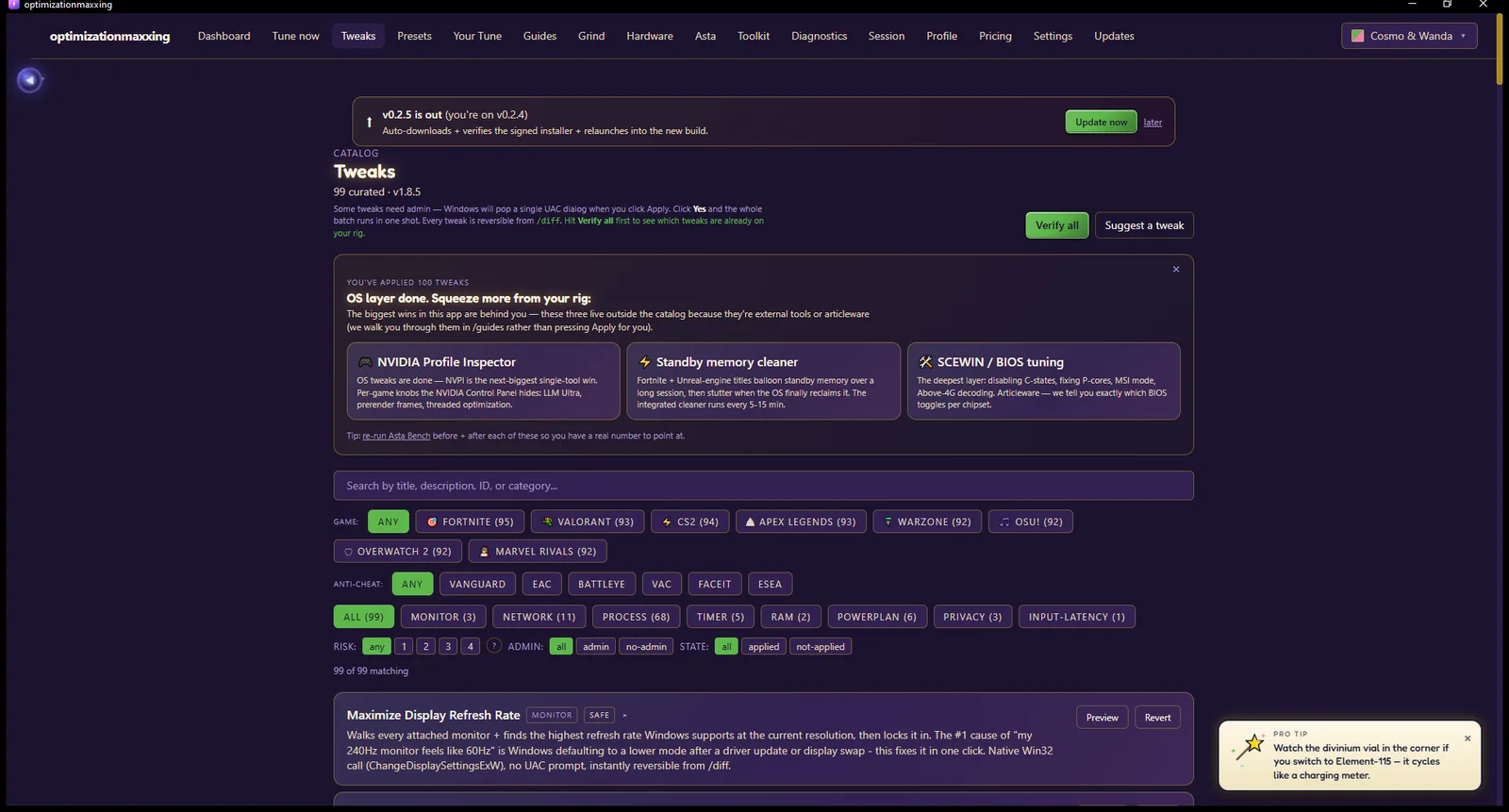The width and height of the screenshot is (1509, 812).
Task: Select ANY in the Anti-cheat filter row
Action: point(412,584)
